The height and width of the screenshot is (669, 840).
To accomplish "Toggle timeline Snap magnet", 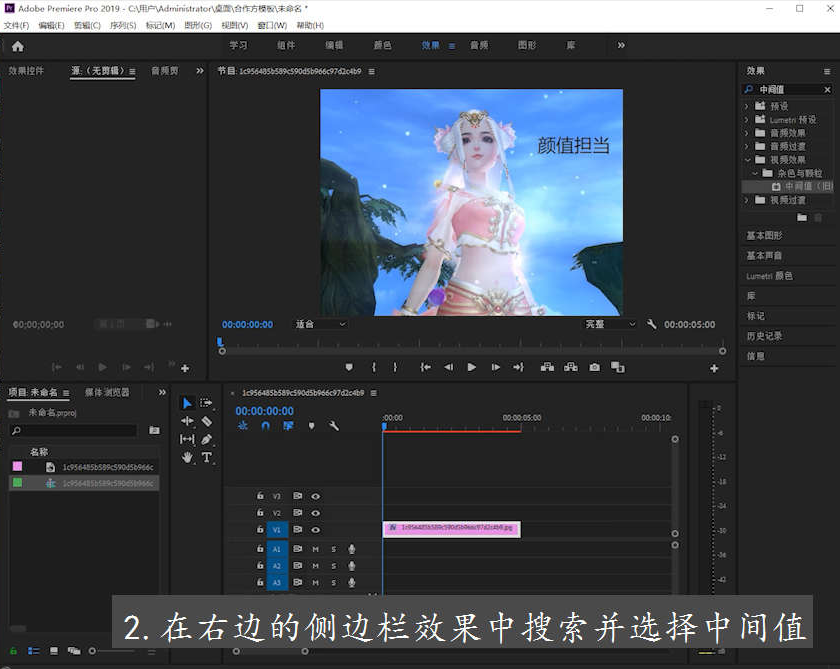I will tap(265, 426).
